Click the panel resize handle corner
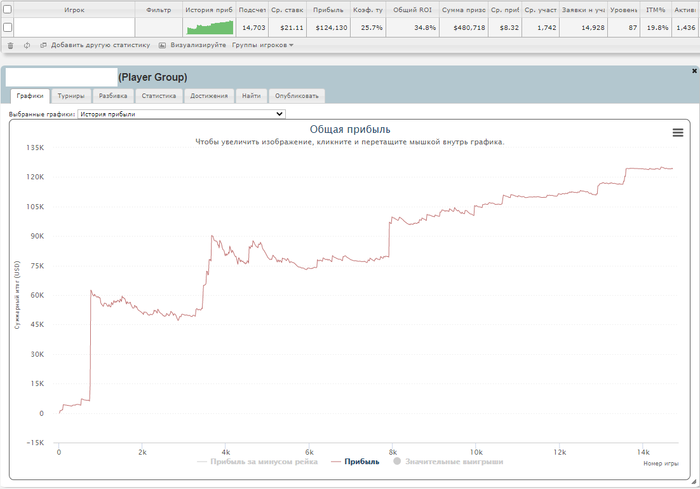Image resolution: width=700 pixels, height=489 pixels. 693,481
